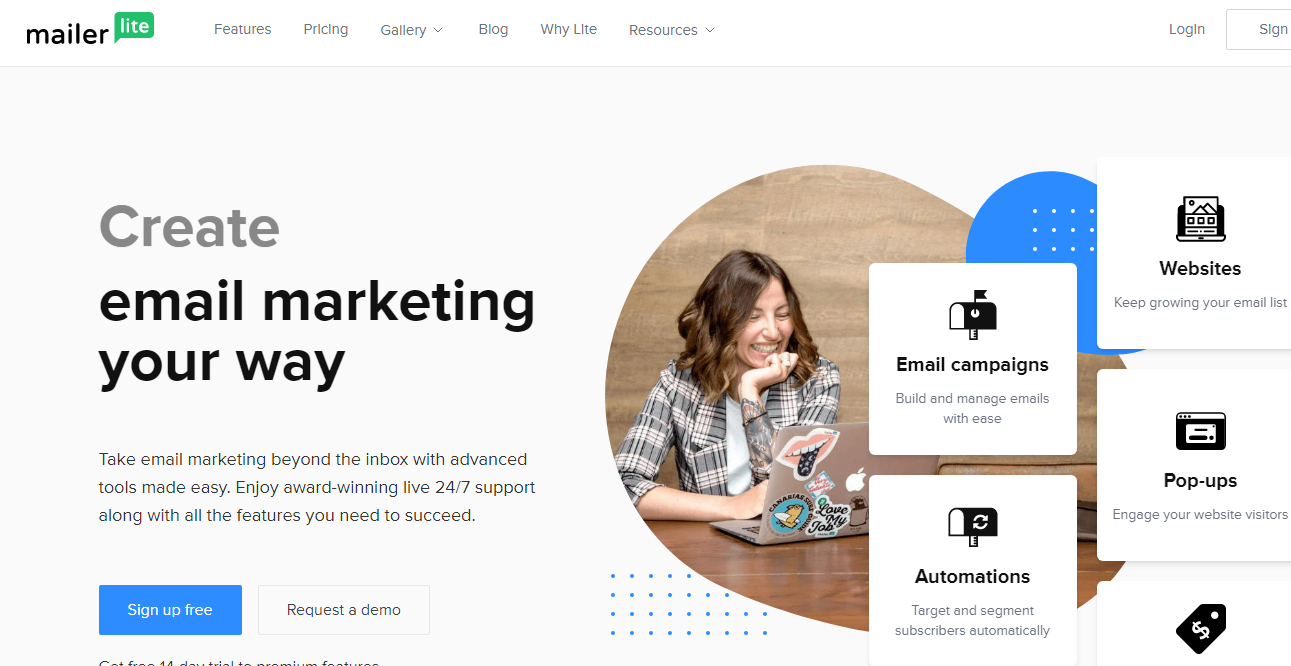This screenshot has height=666, width=1291.
Task: Click the MailerLite logo
Action: click(90, 29)
